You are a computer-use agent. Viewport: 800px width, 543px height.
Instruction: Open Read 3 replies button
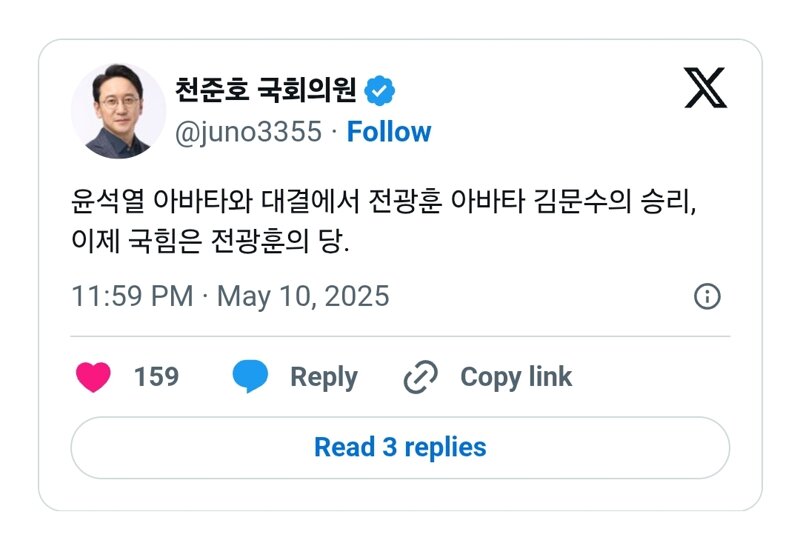click(400, 448)
